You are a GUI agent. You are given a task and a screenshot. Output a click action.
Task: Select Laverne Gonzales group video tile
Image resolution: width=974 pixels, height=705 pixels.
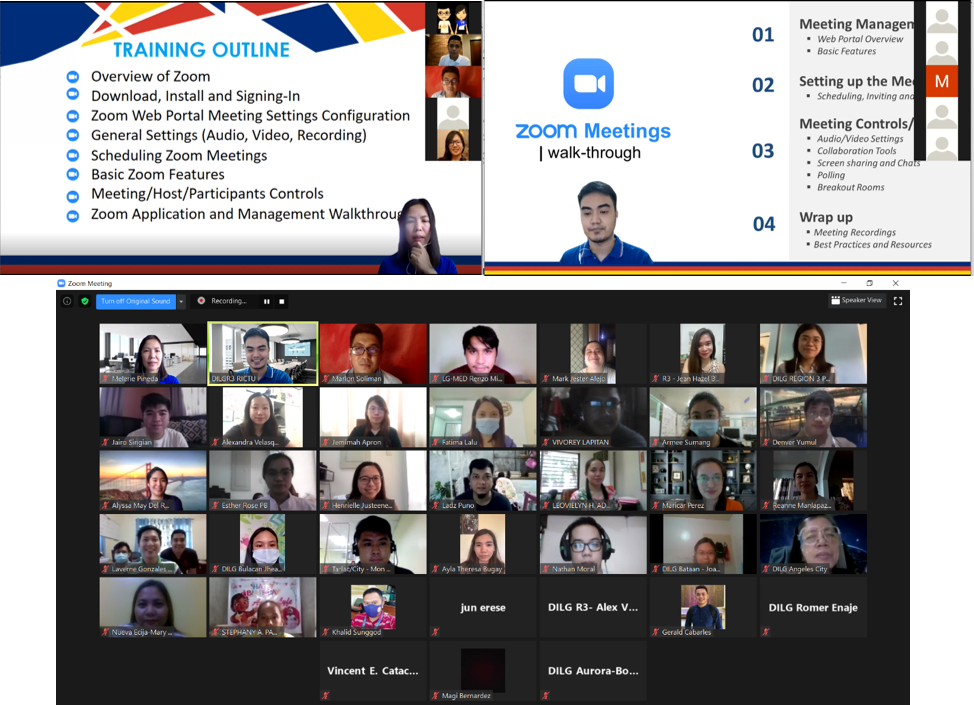[153, 544]
